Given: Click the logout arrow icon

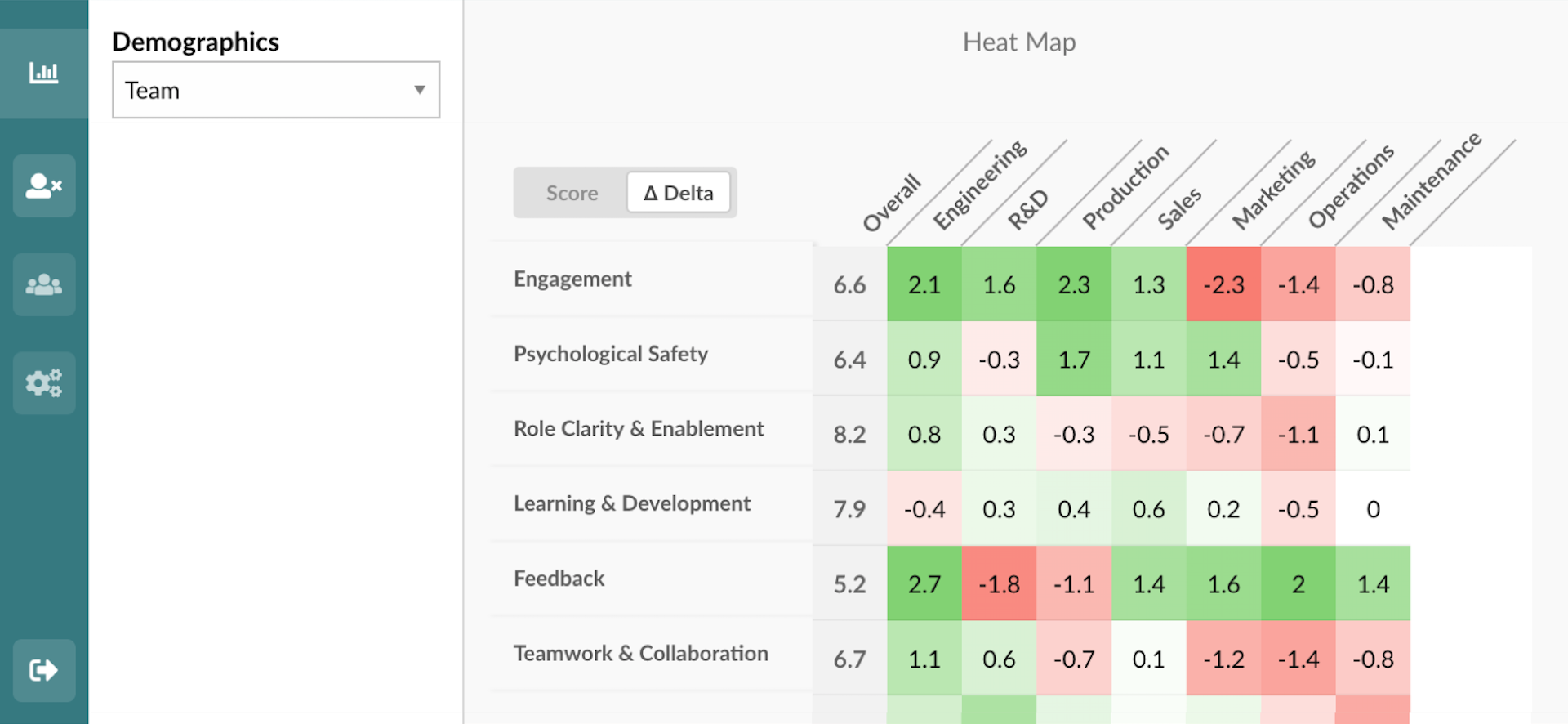Looking at the screenshot, I should [x=44, y=671].
